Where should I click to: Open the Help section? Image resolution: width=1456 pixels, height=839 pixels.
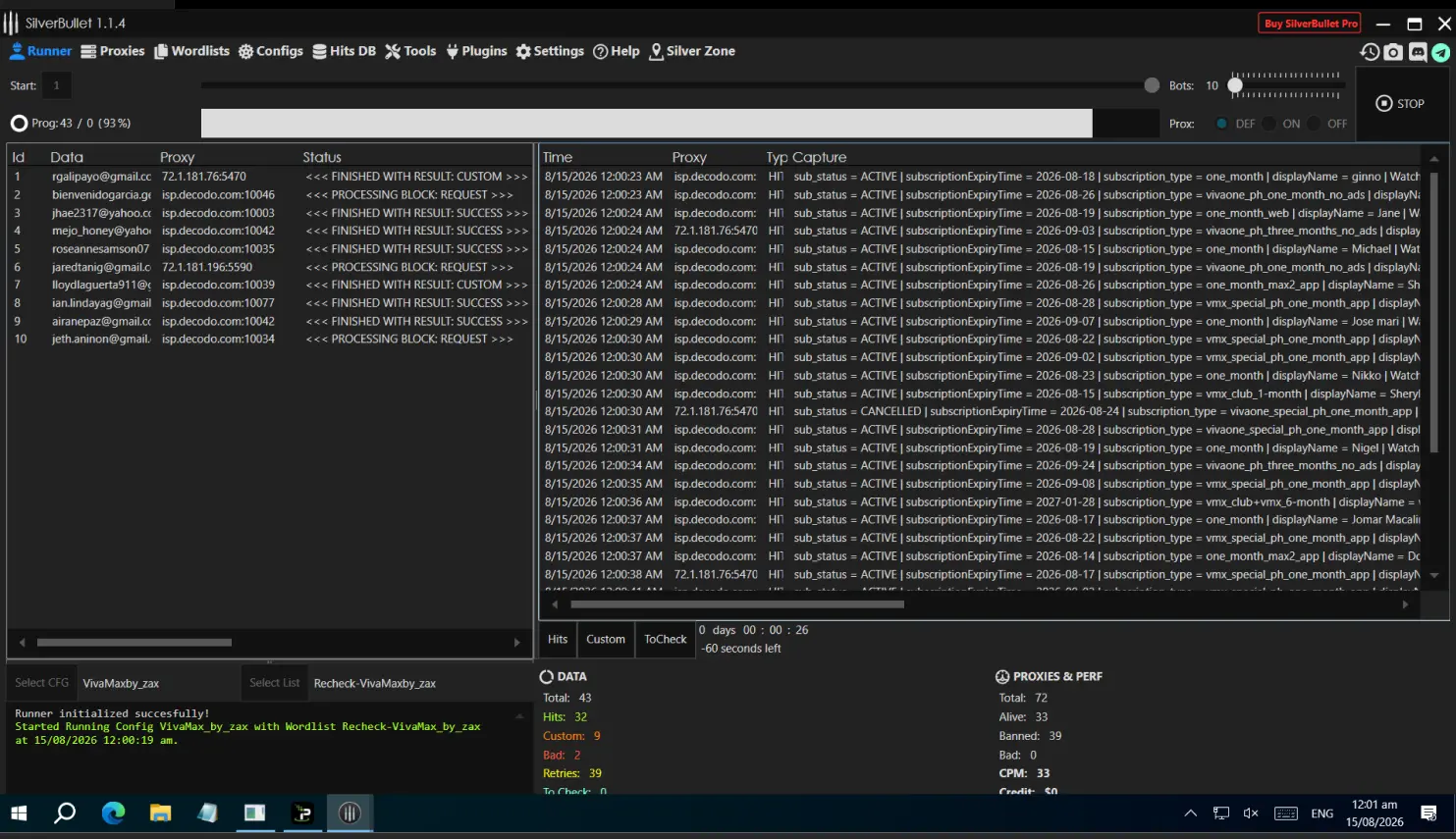pos(617,51)
